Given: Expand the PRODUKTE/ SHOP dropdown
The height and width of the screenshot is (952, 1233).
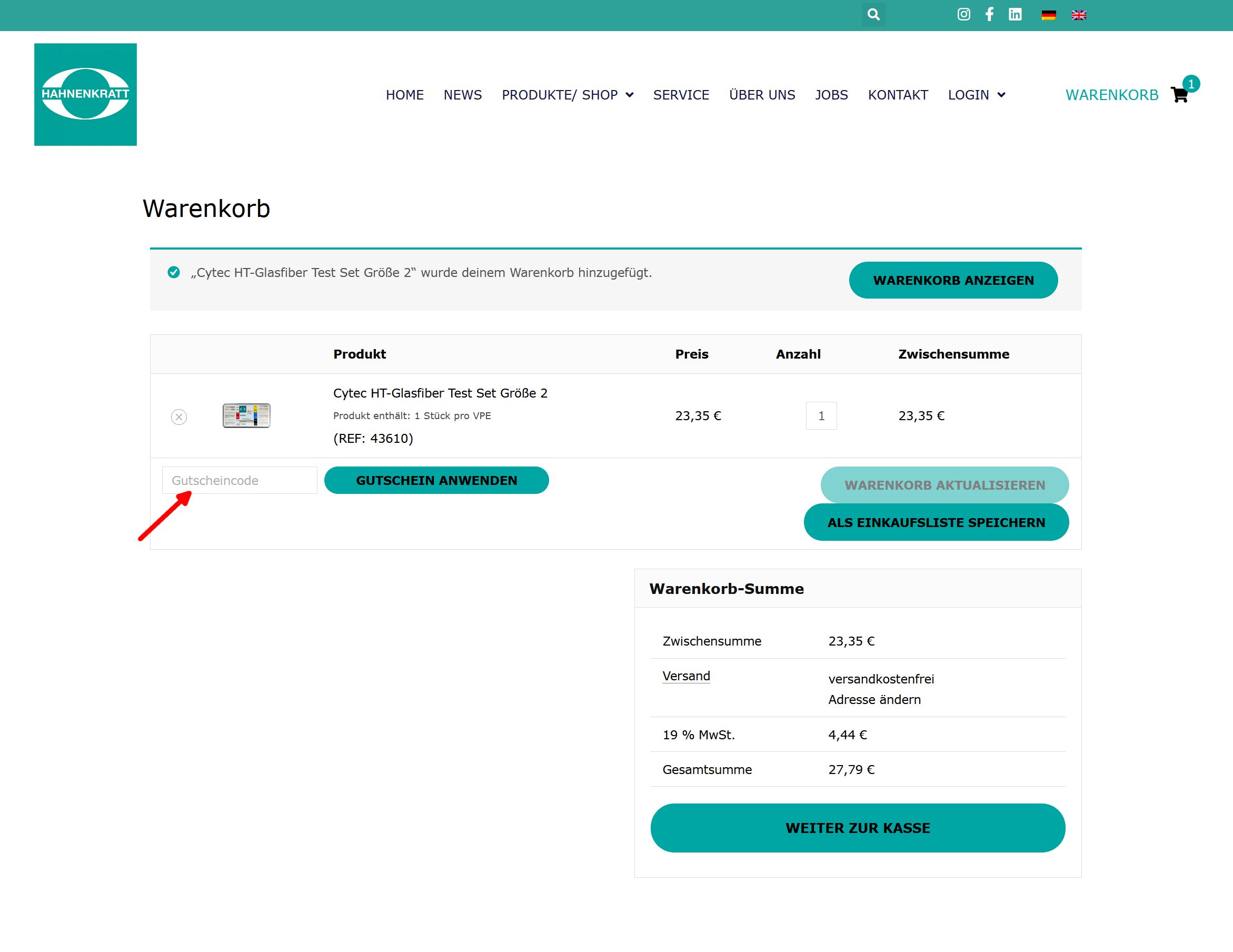Looking at the screenshot, I should [568, 95].
